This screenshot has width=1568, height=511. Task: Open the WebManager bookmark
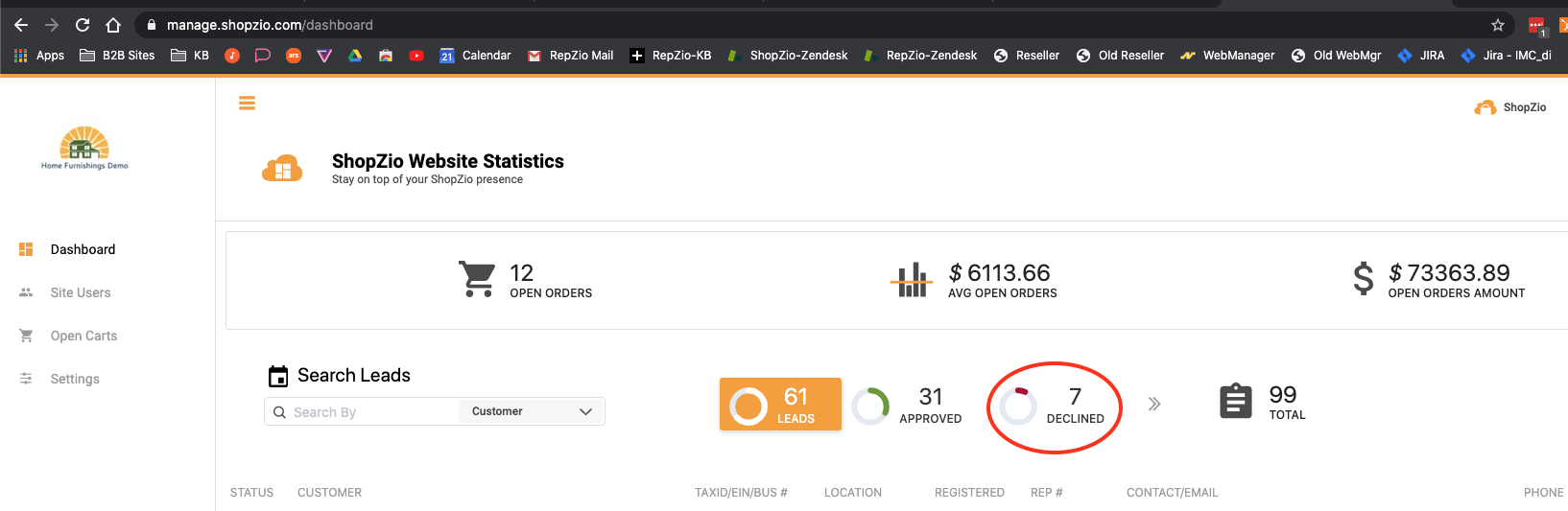tap(1227, 56)
